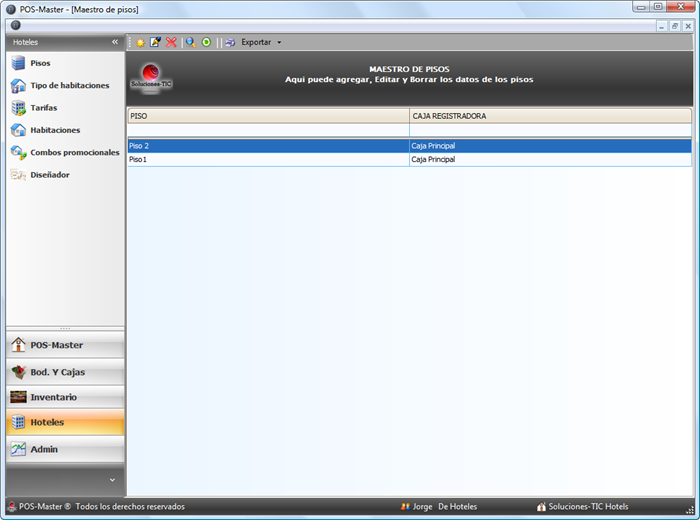Click the printer export icon

[x=230, y=42]
